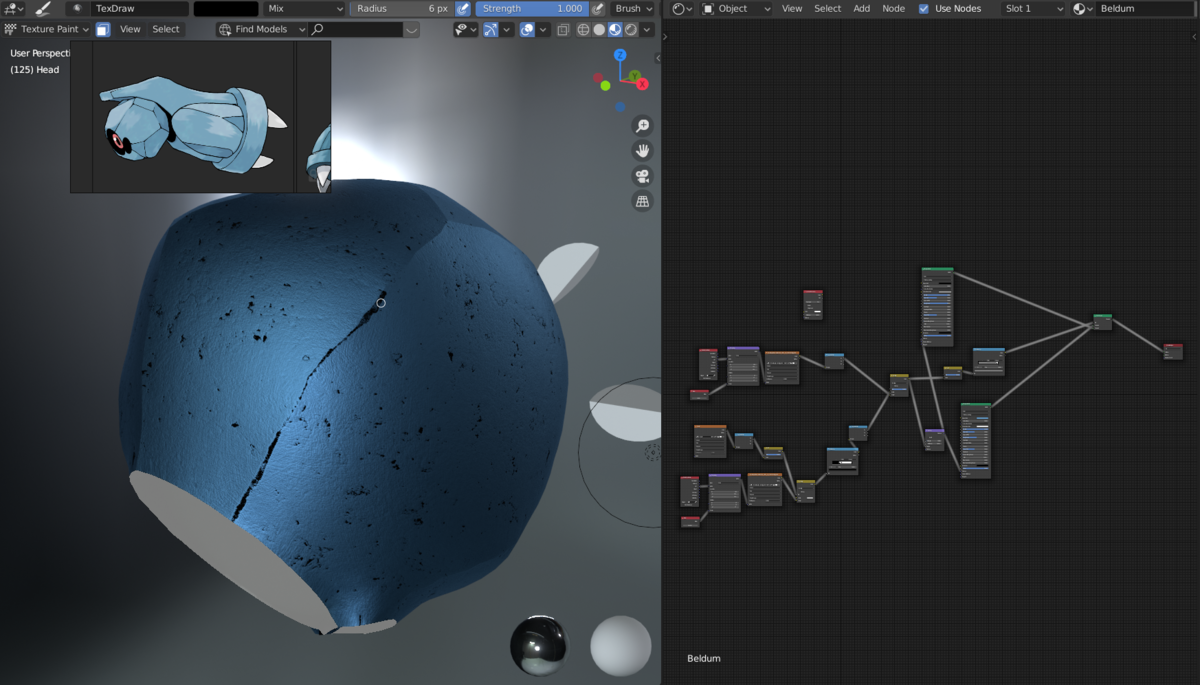Click the negative Z blue dot on the gizmo

tap(620, 106)
